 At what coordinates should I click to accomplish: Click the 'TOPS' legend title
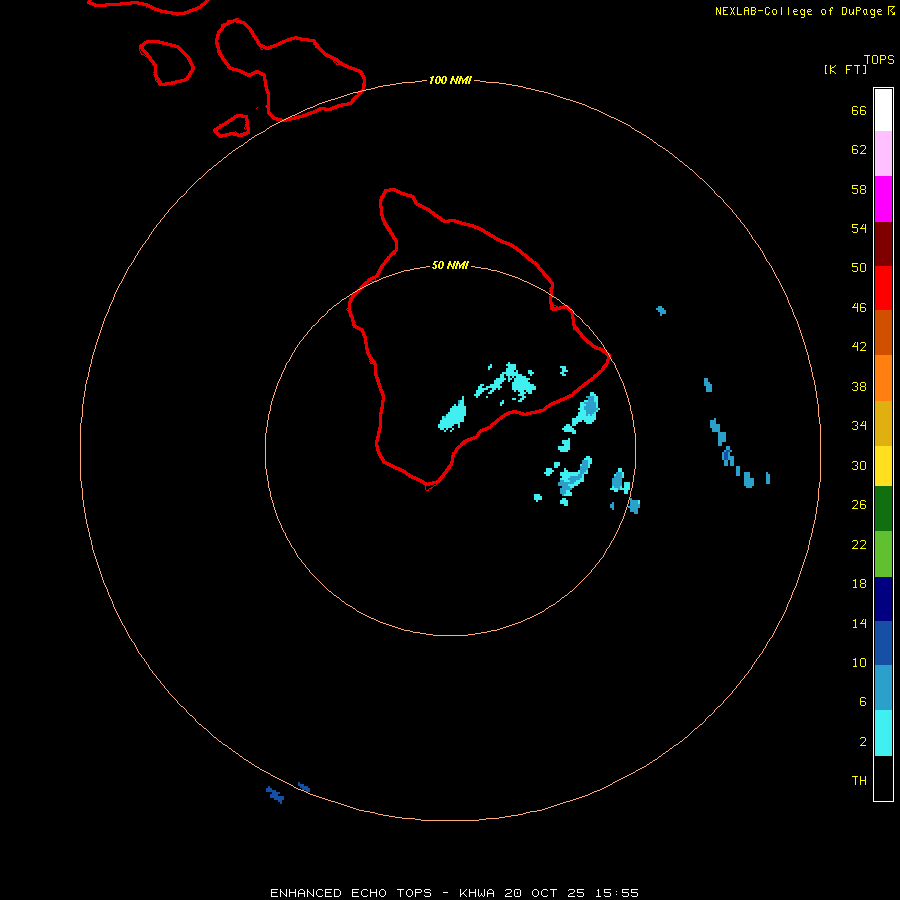879,59
